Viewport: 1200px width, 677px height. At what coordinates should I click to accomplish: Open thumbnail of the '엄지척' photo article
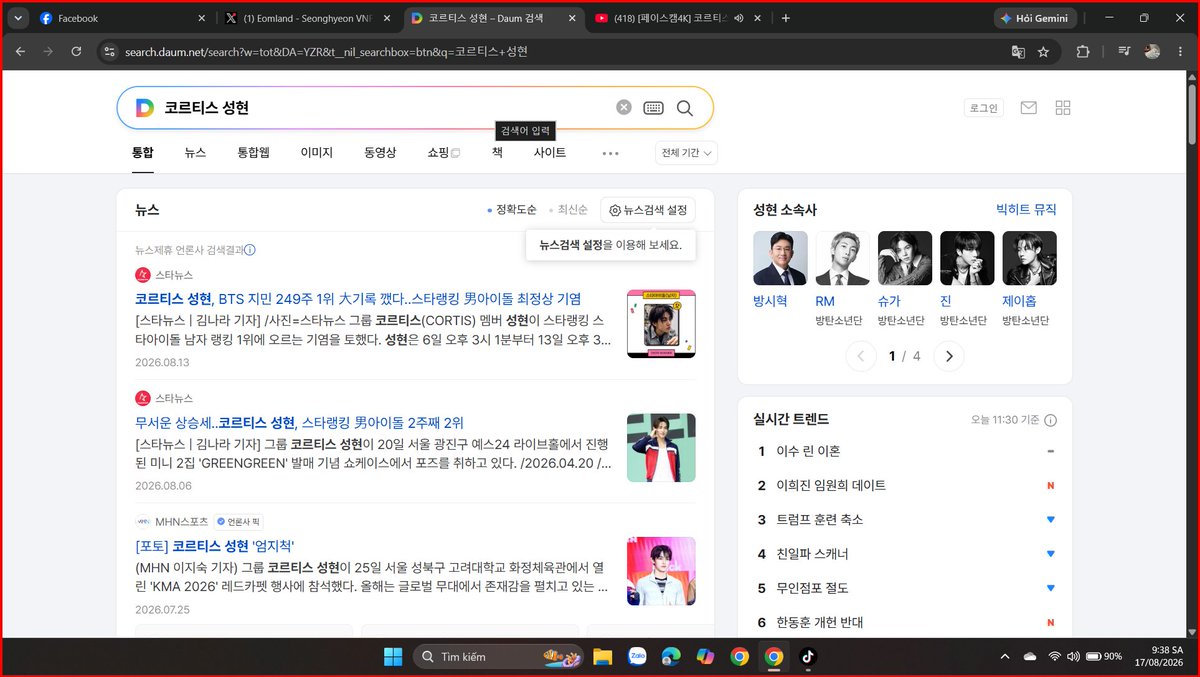click(661, 572)
